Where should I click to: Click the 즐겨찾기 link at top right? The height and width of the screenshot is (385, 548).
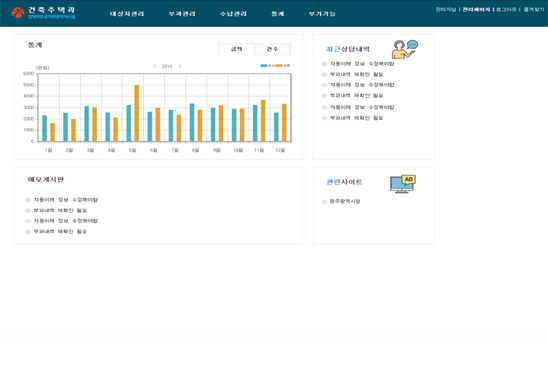[x=534, y=9]
